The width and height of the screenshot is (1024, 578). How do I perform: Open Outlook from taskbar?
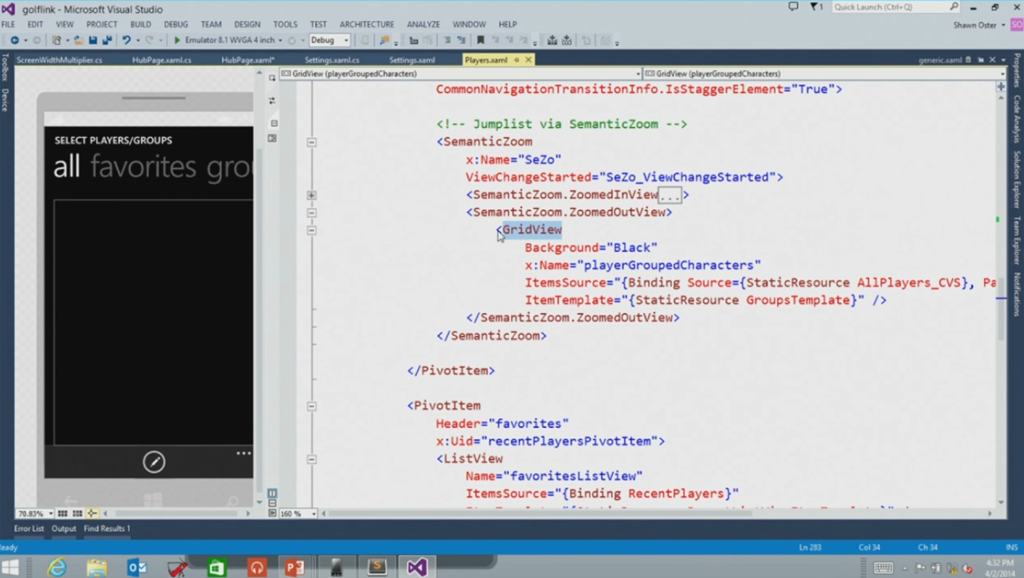[137, 567]
